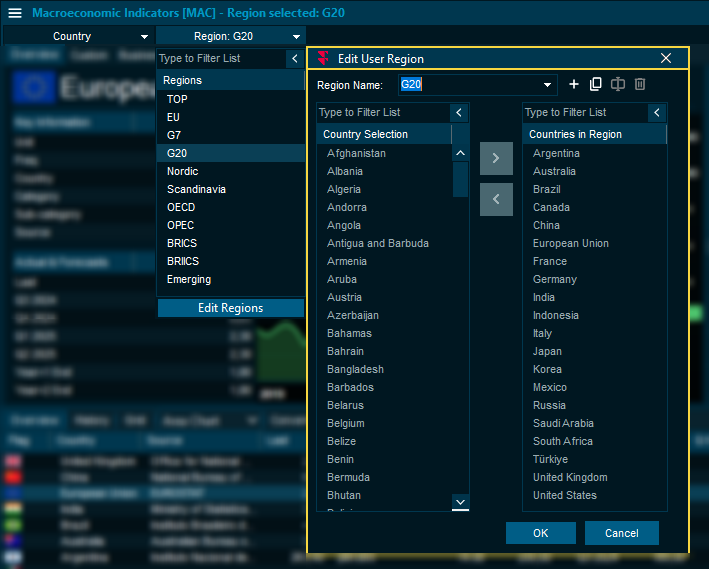Confirm changes with the OK button
This screenshot has width=709, height=569.
pyautogui.click(x=540, y=533)
